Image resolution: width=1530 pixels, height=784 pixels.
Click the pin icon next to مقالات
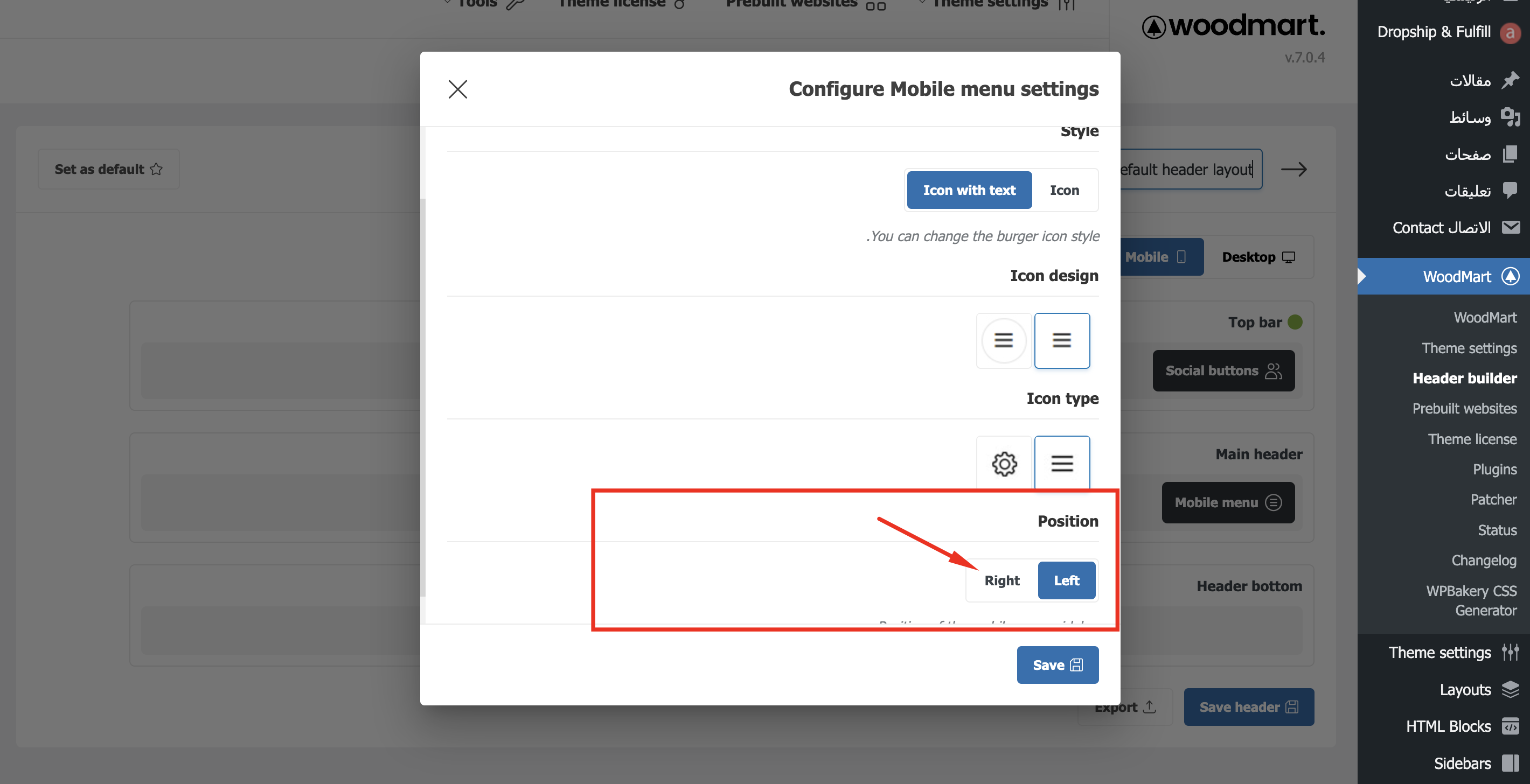(x=1510, y=80)
